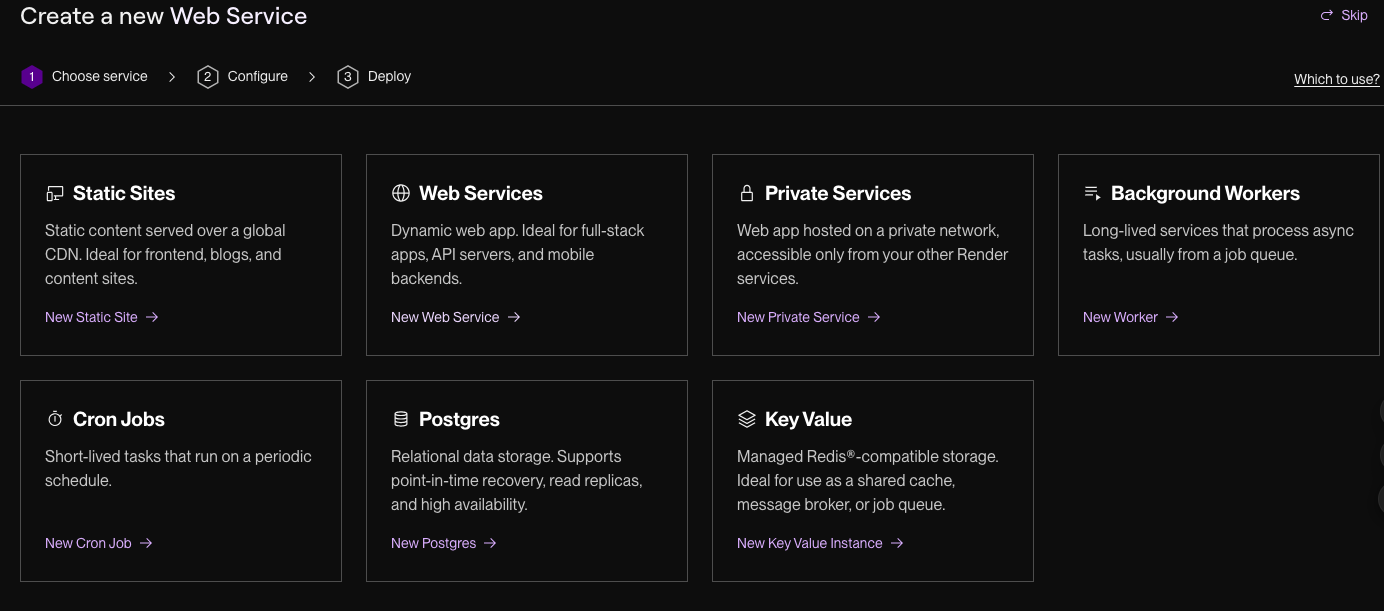The height and width of the screenshot is (611, 1384).
Task: Click the arrow beside New Key Value Instance
Action: pos(897,543)
